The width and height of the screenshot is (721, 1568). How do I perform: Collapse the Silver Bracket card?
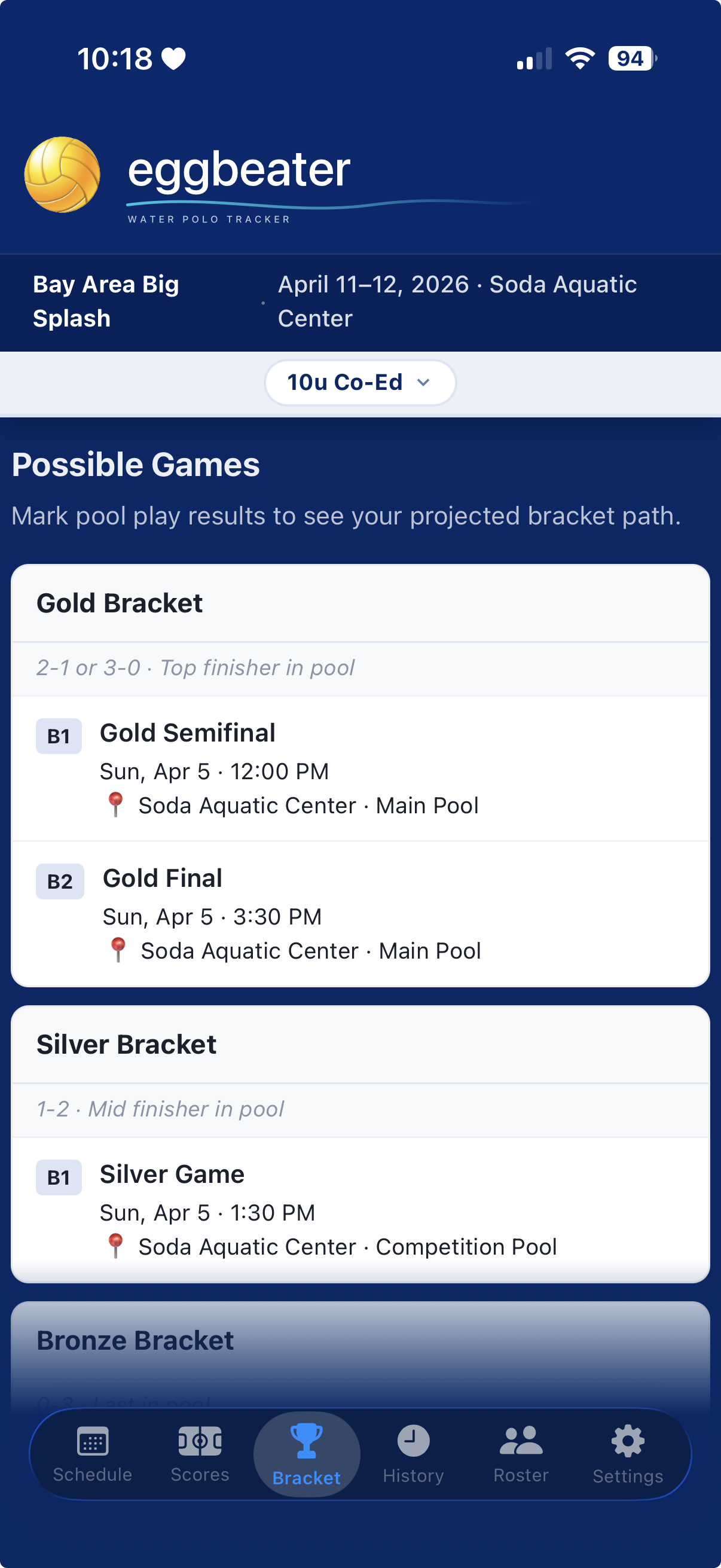pos(126,1044)
